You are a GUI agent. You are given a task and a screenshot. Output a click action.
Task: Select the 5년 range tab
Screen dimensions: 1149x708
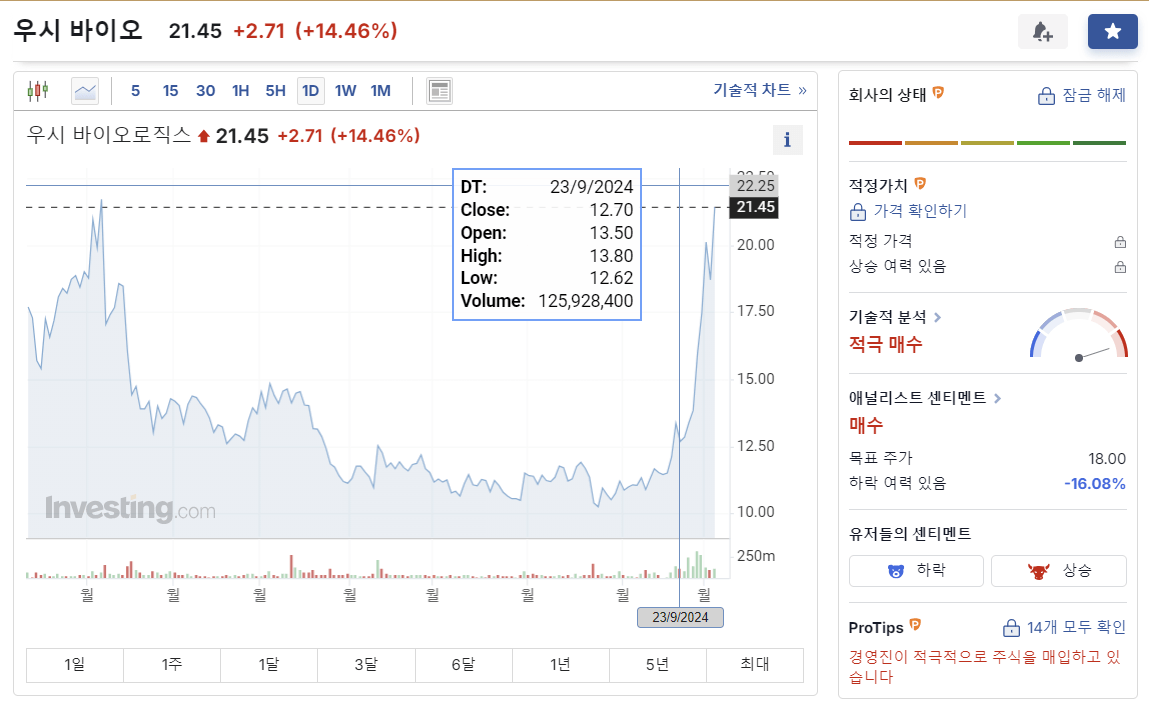point(657,665)
